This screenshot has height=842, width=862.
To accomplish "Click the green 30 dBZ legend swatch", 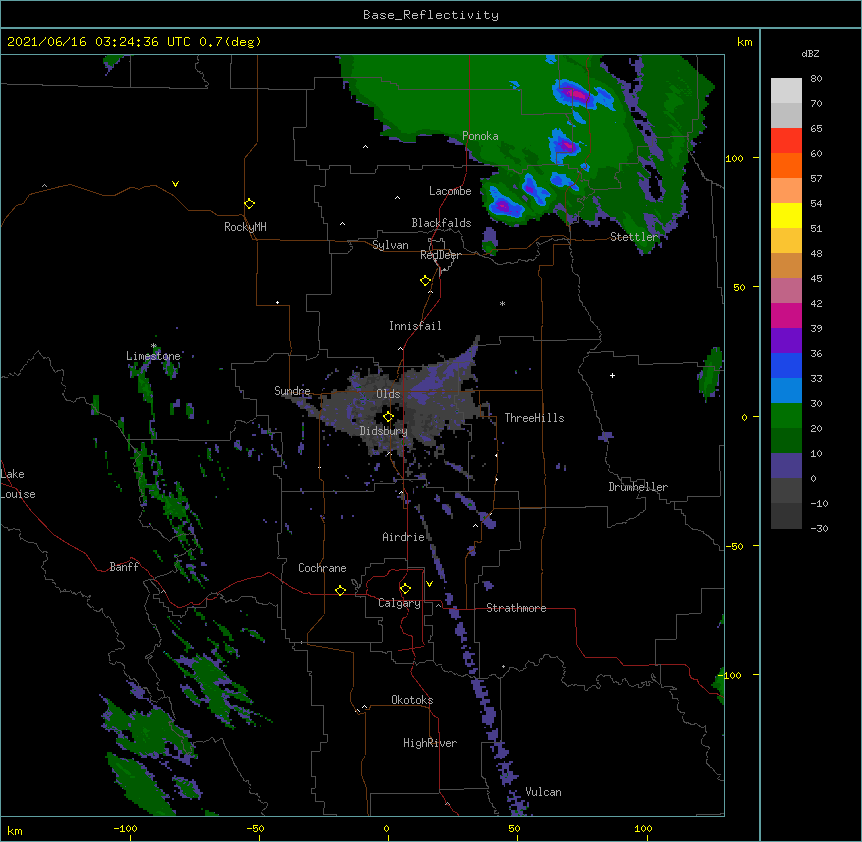I will click(786, 416).
